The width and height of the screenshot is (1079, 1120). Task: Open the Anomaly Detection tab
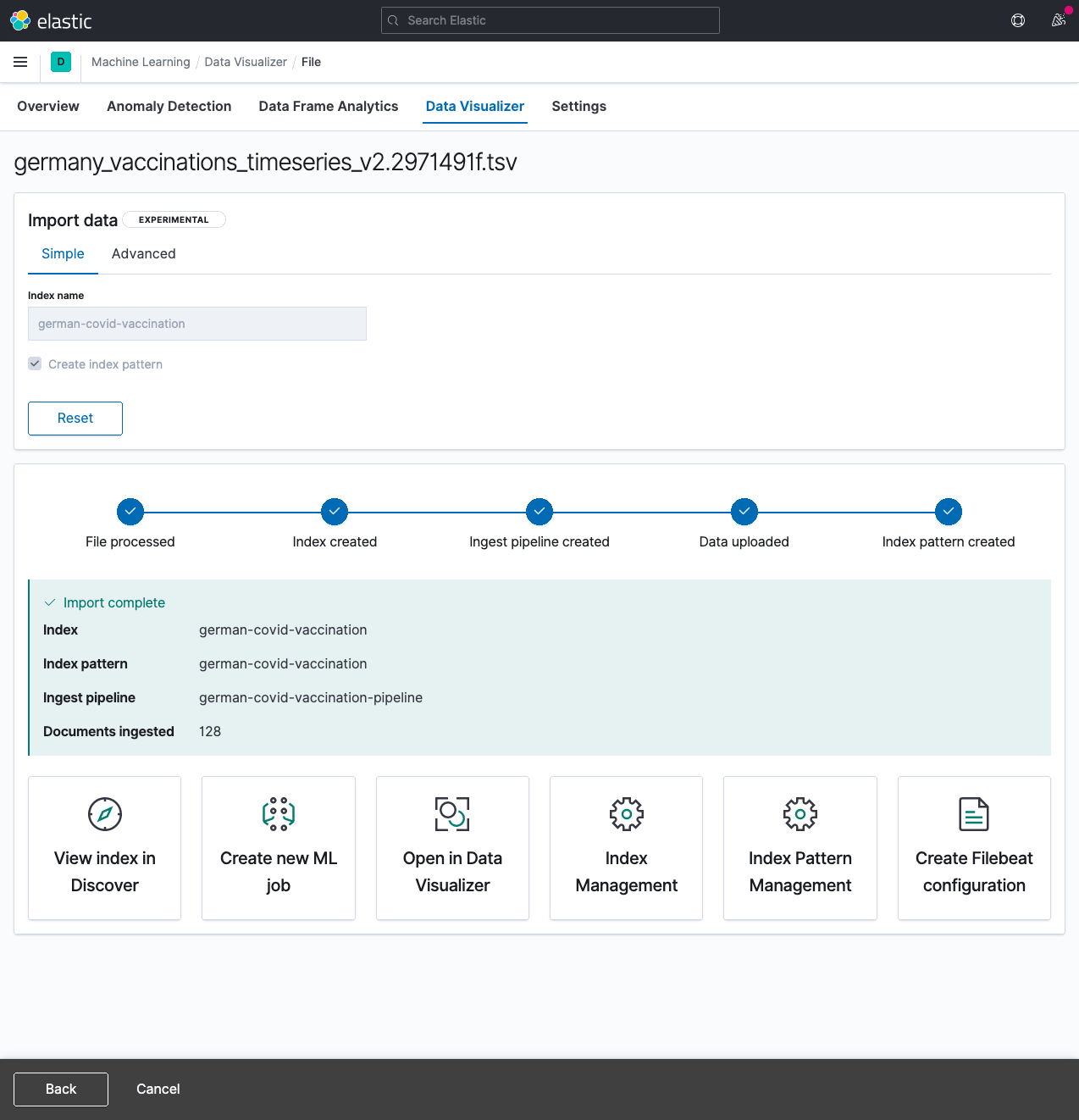[169, 106]
